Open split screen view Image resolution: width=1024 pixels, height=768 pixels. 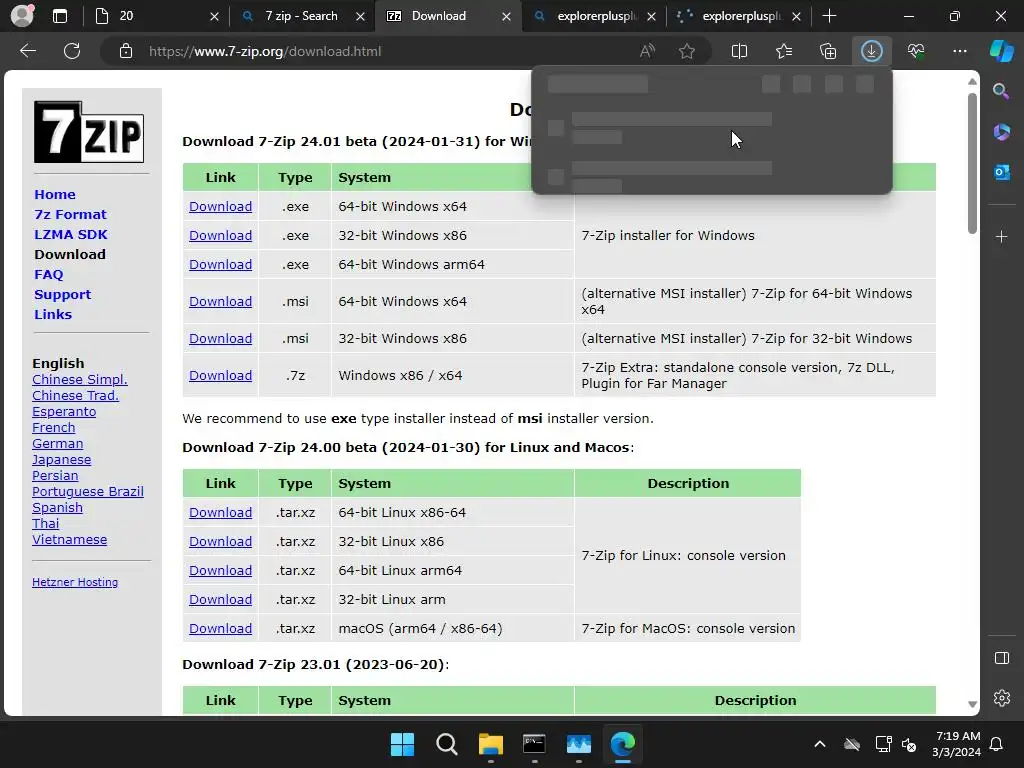739,51
